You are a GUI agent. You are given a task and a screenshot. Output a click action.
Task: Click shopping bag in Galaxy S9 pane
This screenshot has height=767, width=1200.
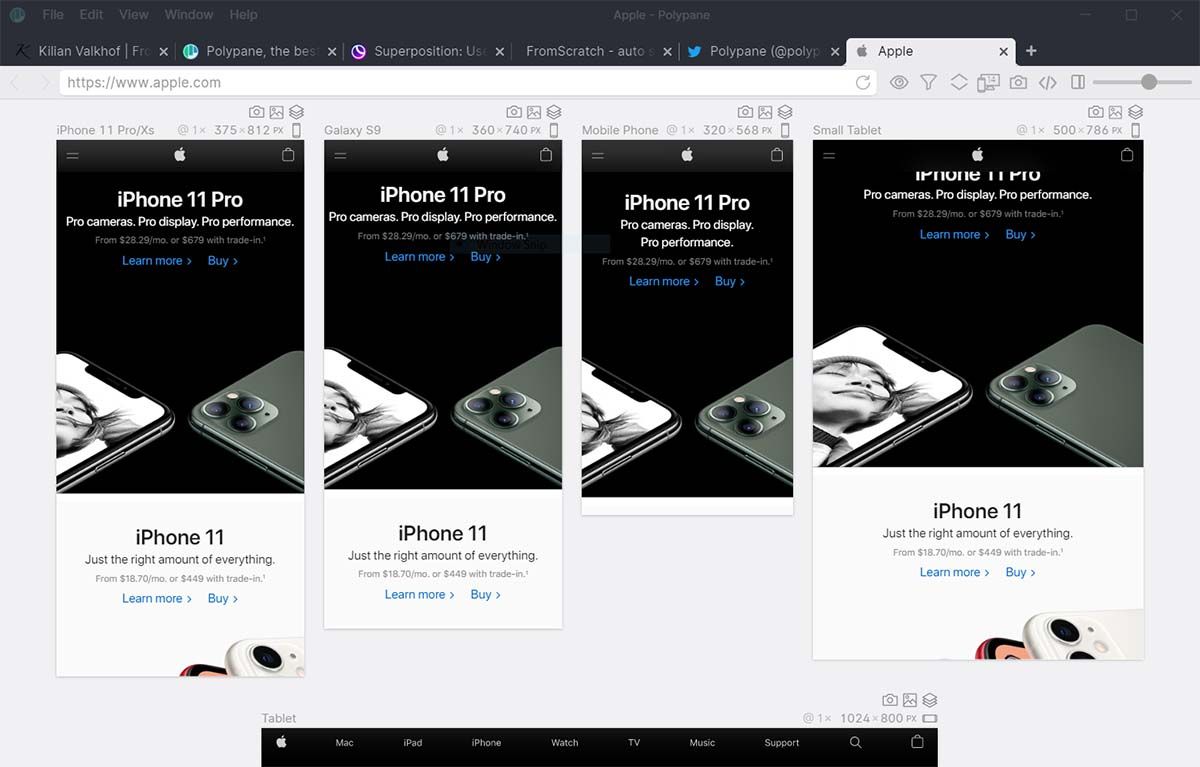pyautogui.click(x=546, y=154)
